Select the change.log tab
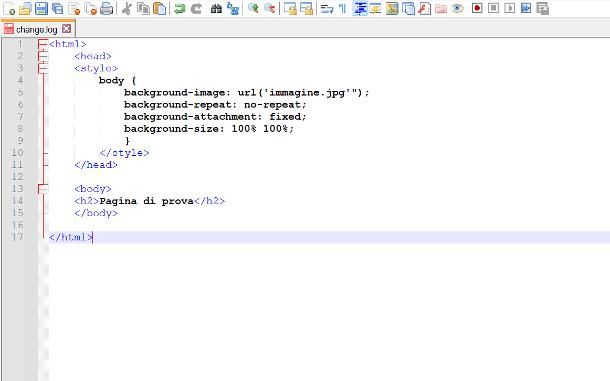The height and width of the screenshot is (381, 610). (36, 30)
